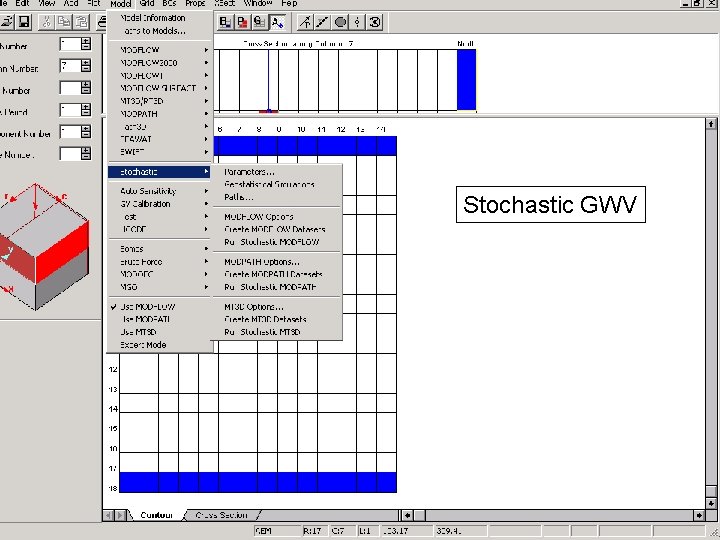
Task: Select the diagonal line tool icon
Action: pos(322,22)
